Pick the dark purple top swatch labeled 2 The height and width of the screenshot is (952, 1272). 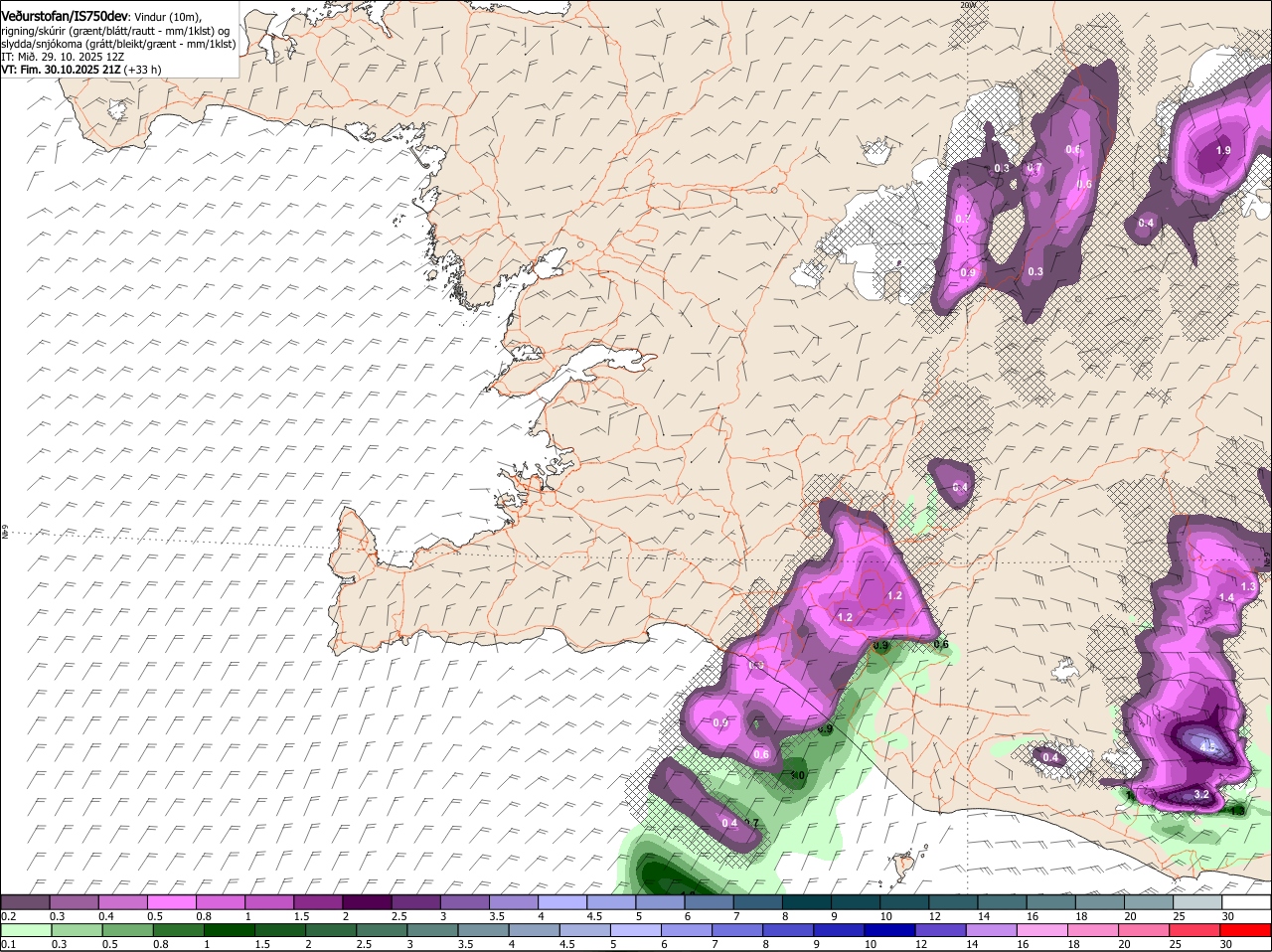[x=368, y=901]
